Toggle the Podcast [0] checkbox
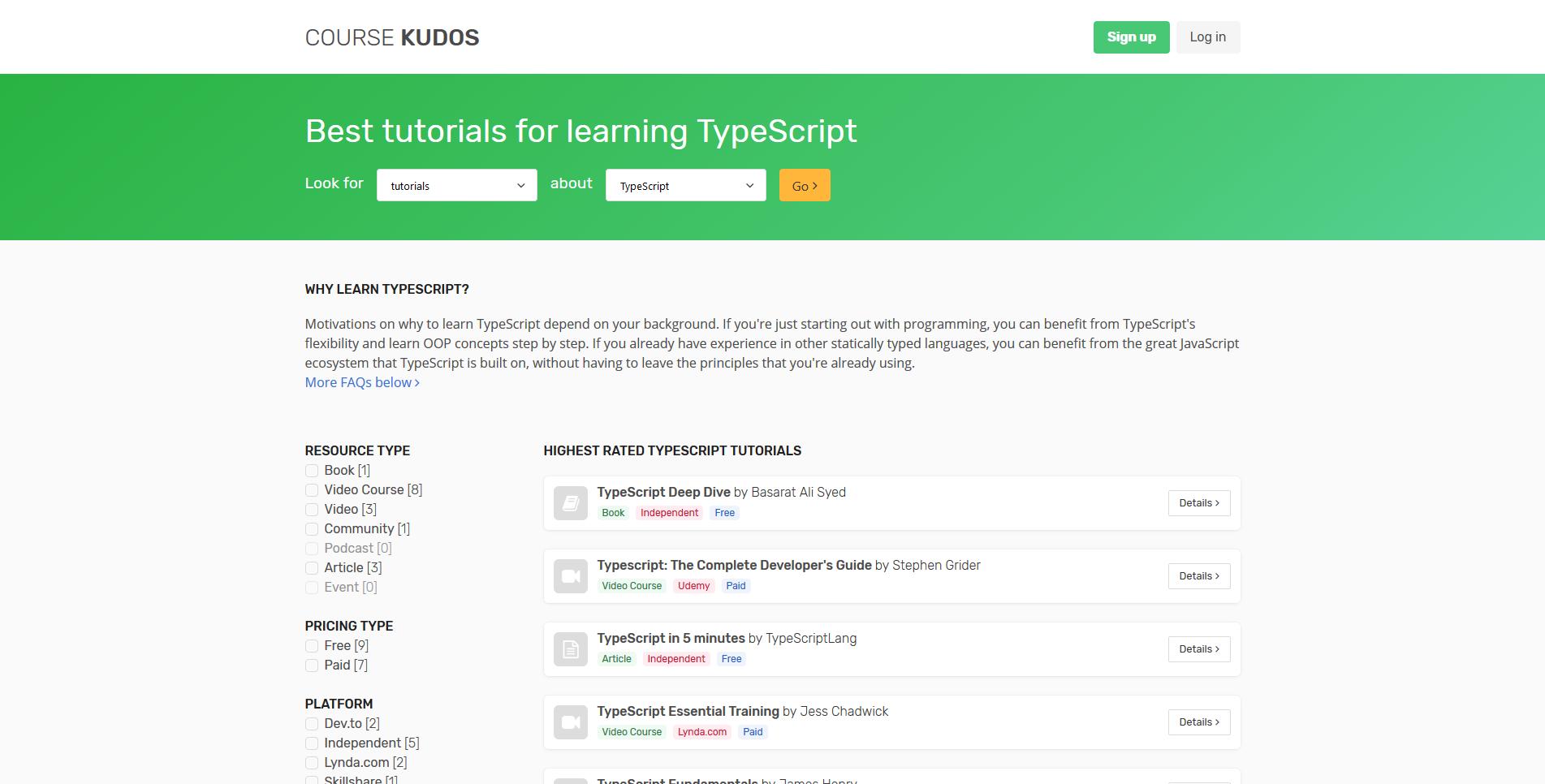This screenshot has height=784, width=1545. 312,549
